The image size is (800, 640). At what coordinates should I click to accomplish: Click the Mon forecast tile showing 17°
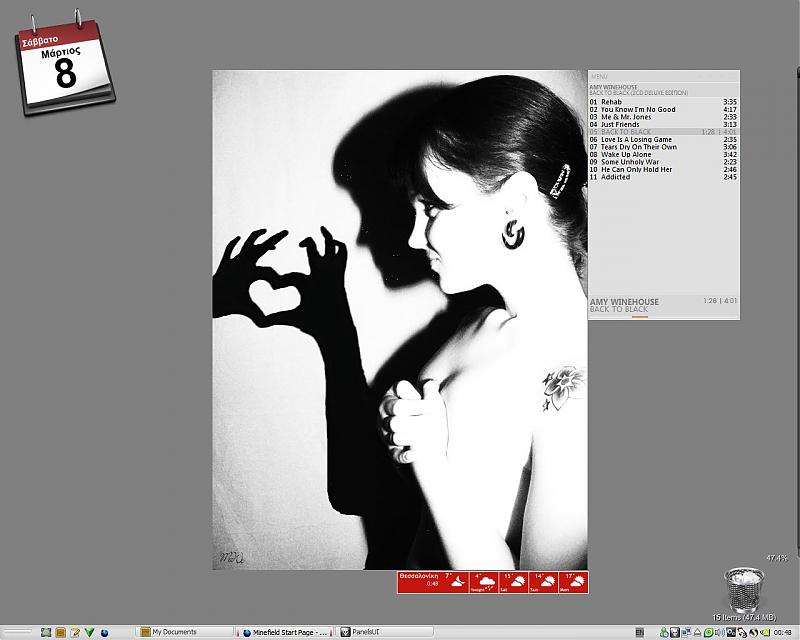pos(573,582)
